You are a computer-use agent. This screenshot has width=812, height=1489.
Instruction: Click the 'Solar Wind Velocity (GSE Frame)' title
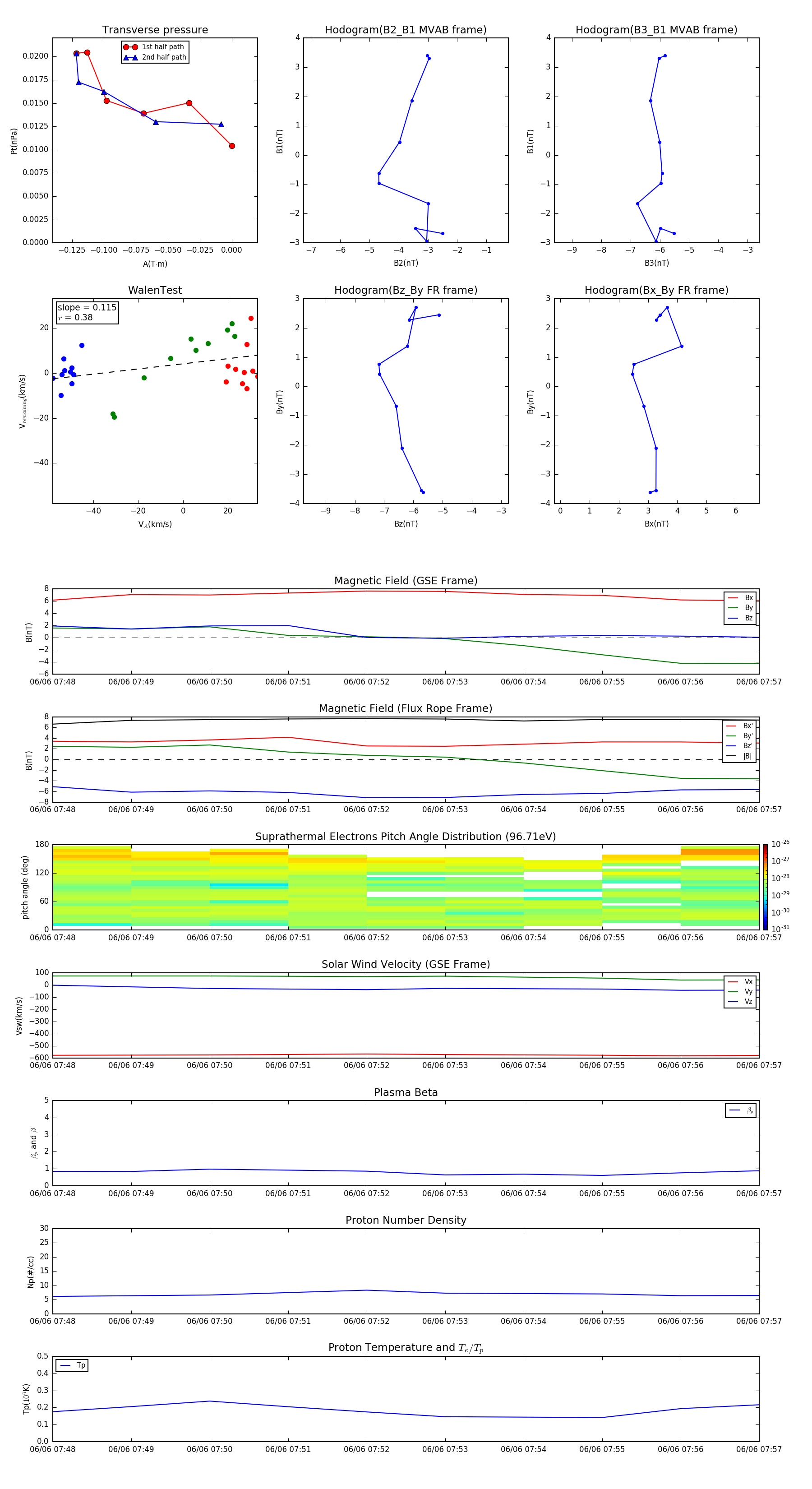406,964
